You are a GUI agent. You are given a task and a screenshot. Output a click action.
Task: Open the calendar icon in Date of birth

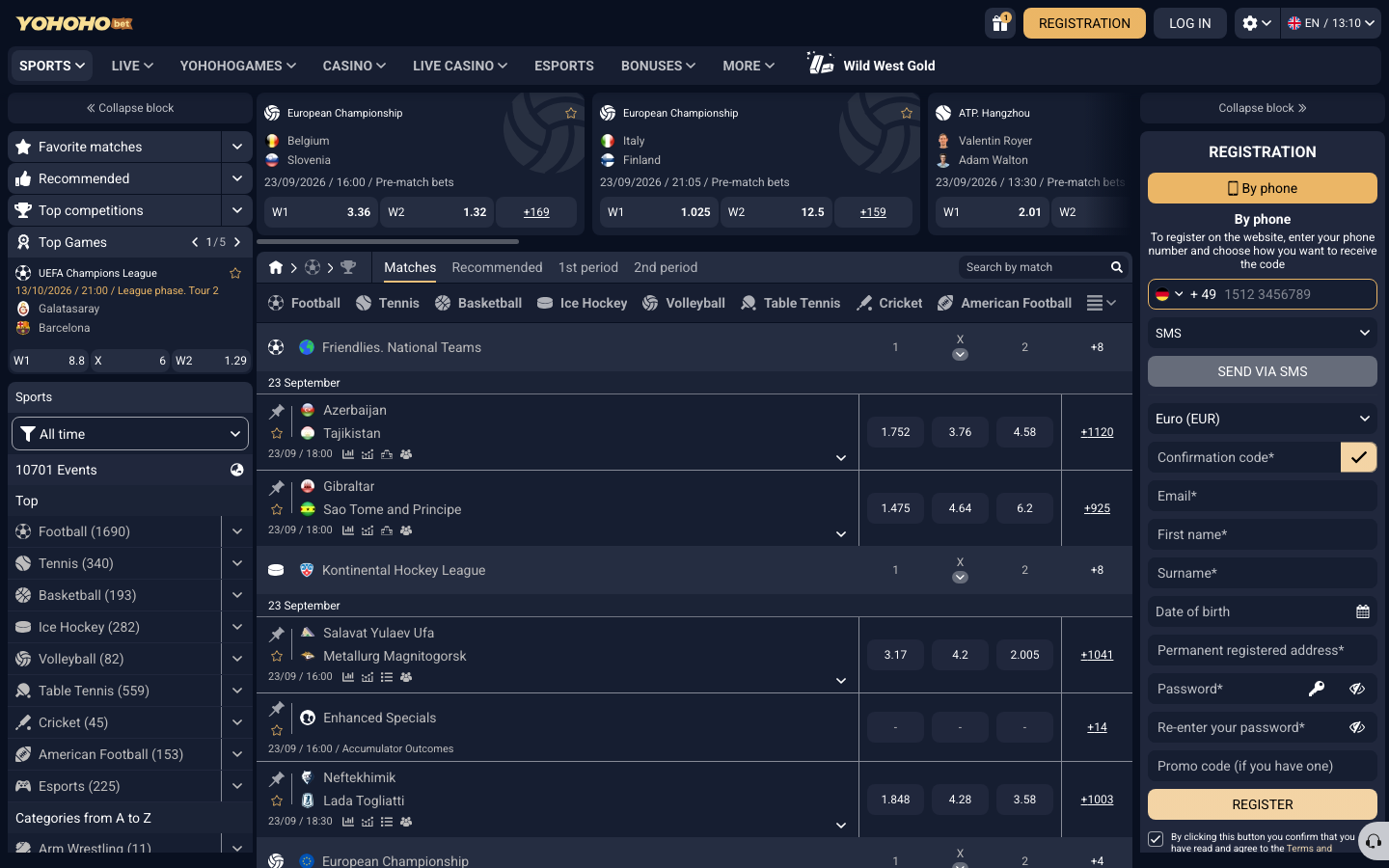point(1363,611)
